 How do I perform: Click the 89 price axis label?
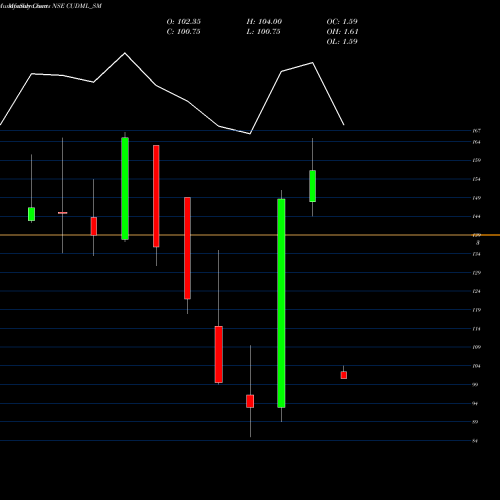(475, 422)
